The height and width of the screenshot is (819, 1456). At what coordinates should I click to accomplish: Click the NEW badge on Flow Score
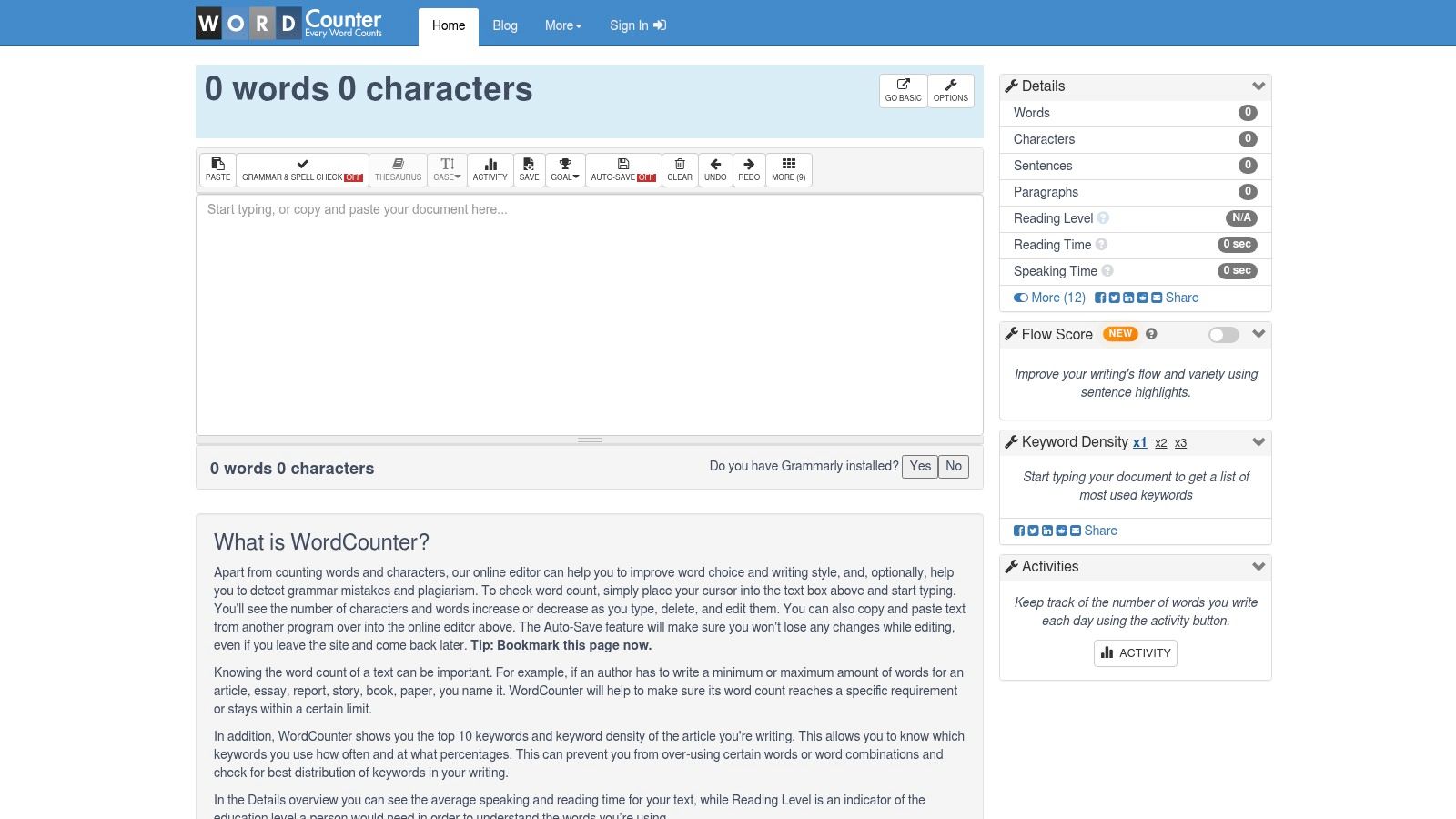click(1120, 334)
